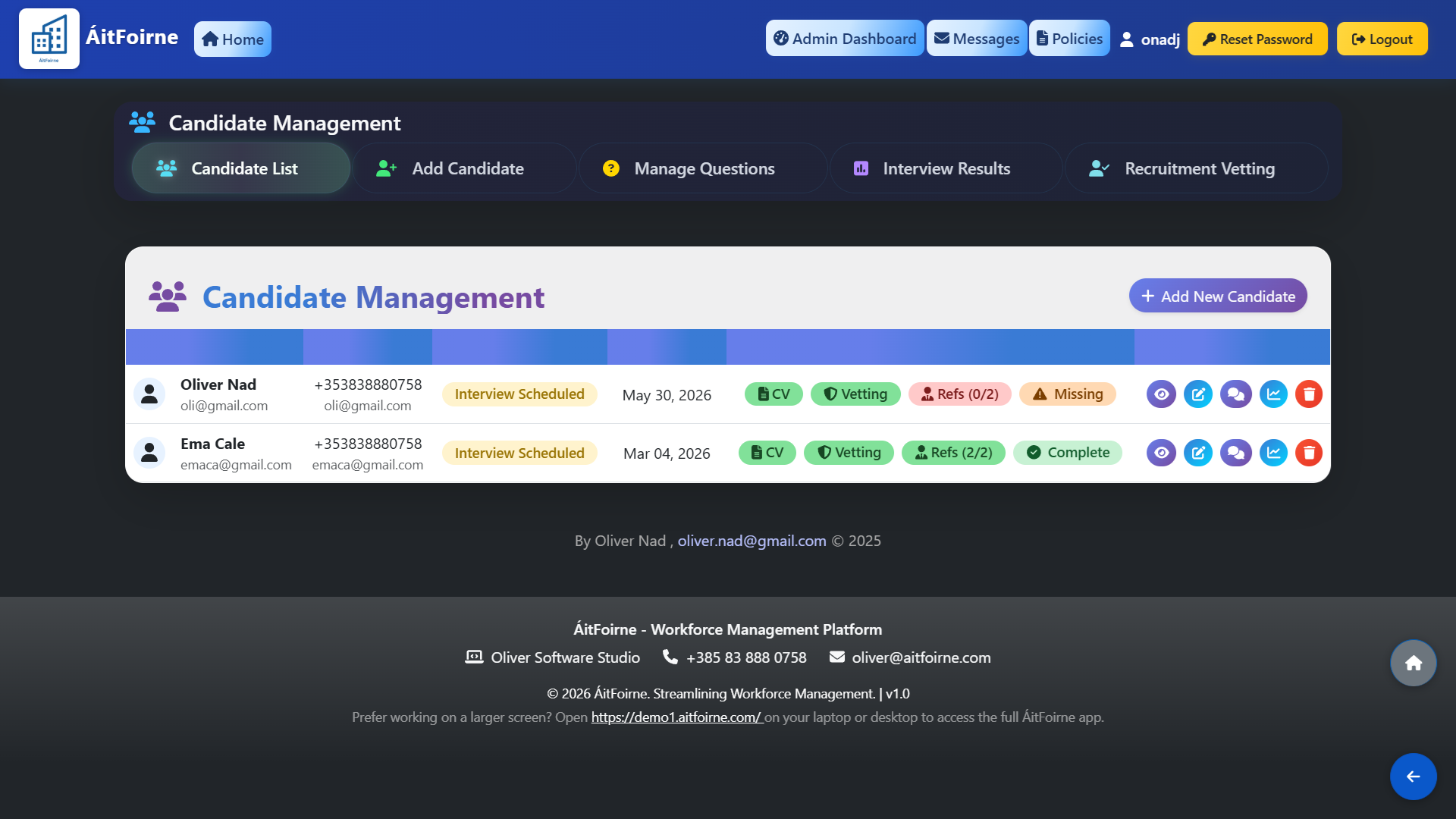View Oliver Nad's candidate details (eye icon)
Viewport: 1456px width, 819px height.
click(1161, 394)
